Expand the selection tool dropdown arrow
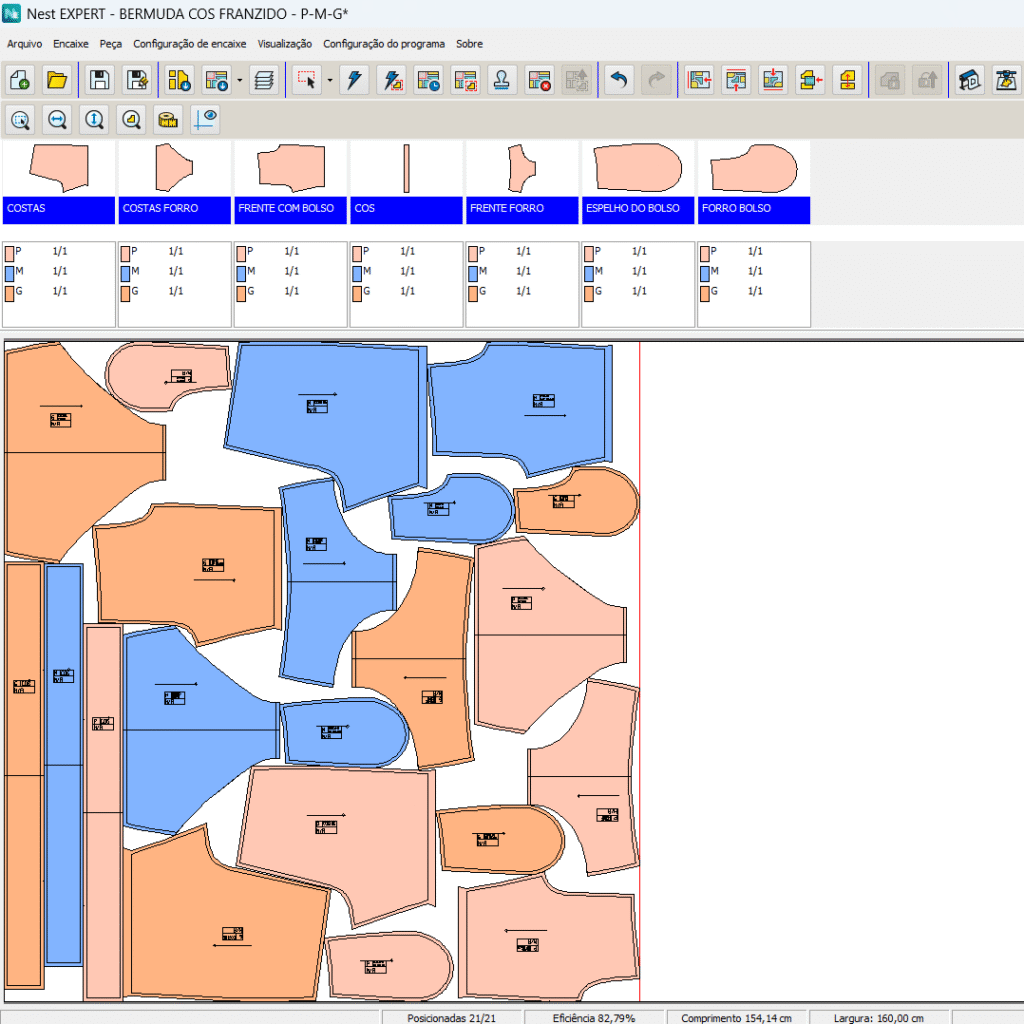The height and width of the screenshot is (1024, 1024). click(329, 81)
